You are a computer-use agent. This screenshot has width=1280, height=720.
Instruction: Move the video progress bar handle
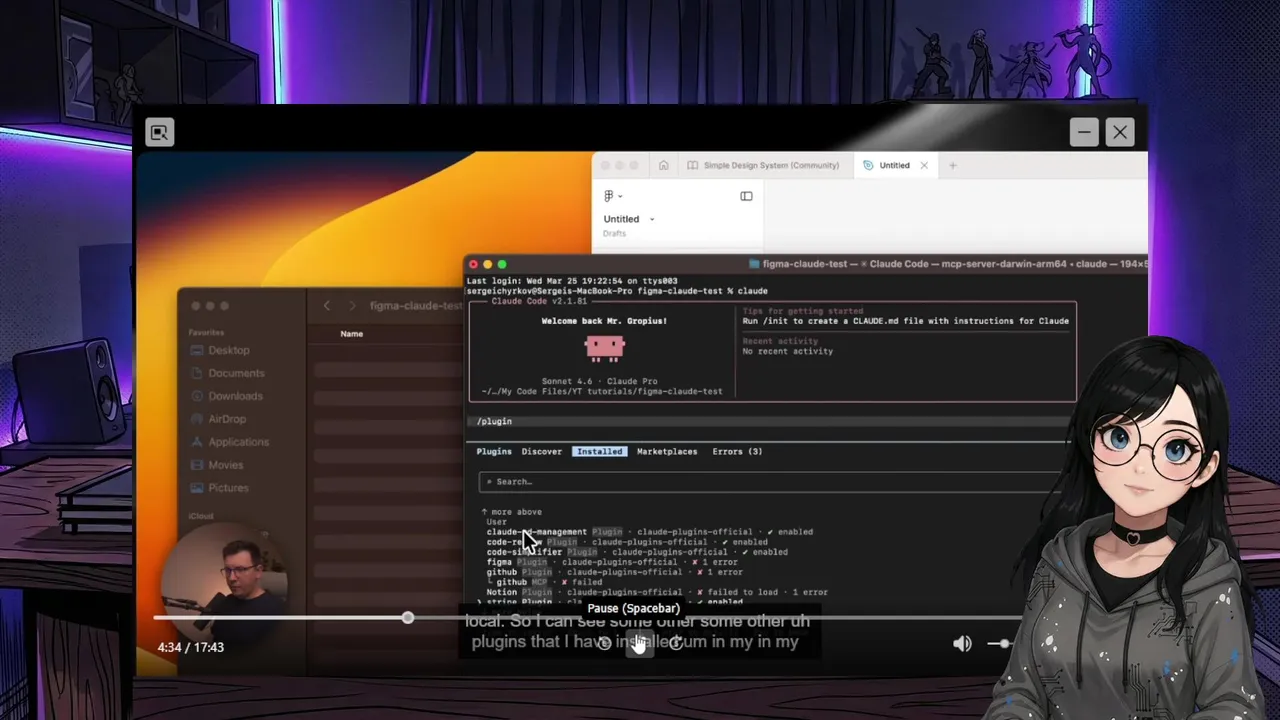tap(408, 618)
